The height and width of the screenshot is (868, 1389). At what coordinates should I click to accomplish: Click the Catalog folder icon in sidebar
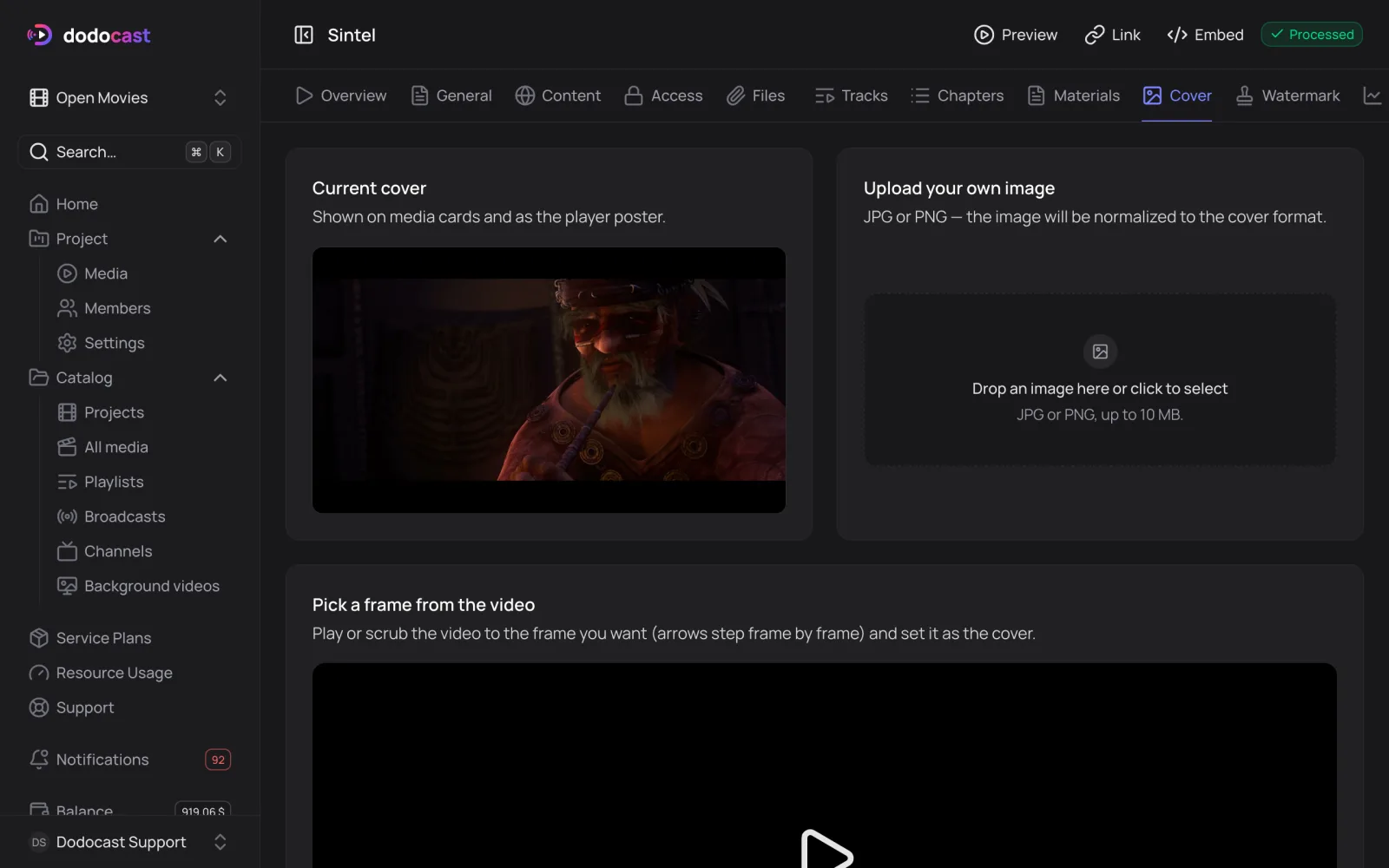[x=38, y=378]
